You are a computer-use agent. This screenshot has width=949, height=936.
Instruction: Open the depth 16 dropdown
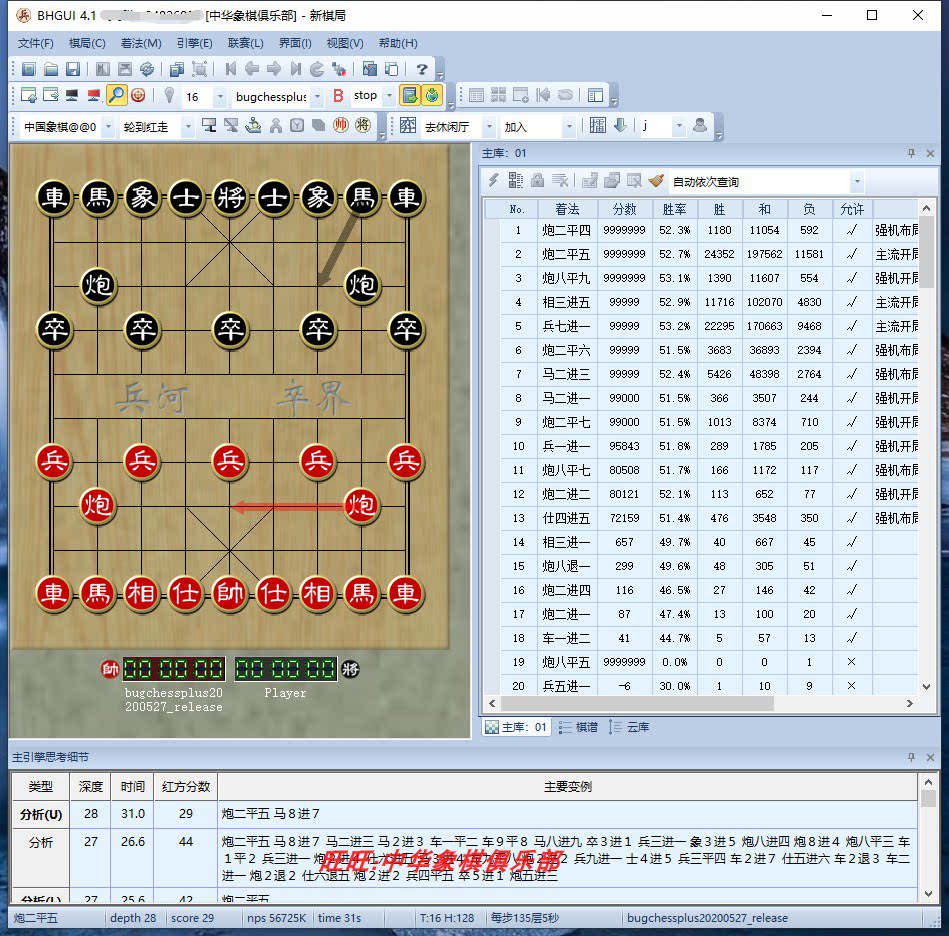220,96
